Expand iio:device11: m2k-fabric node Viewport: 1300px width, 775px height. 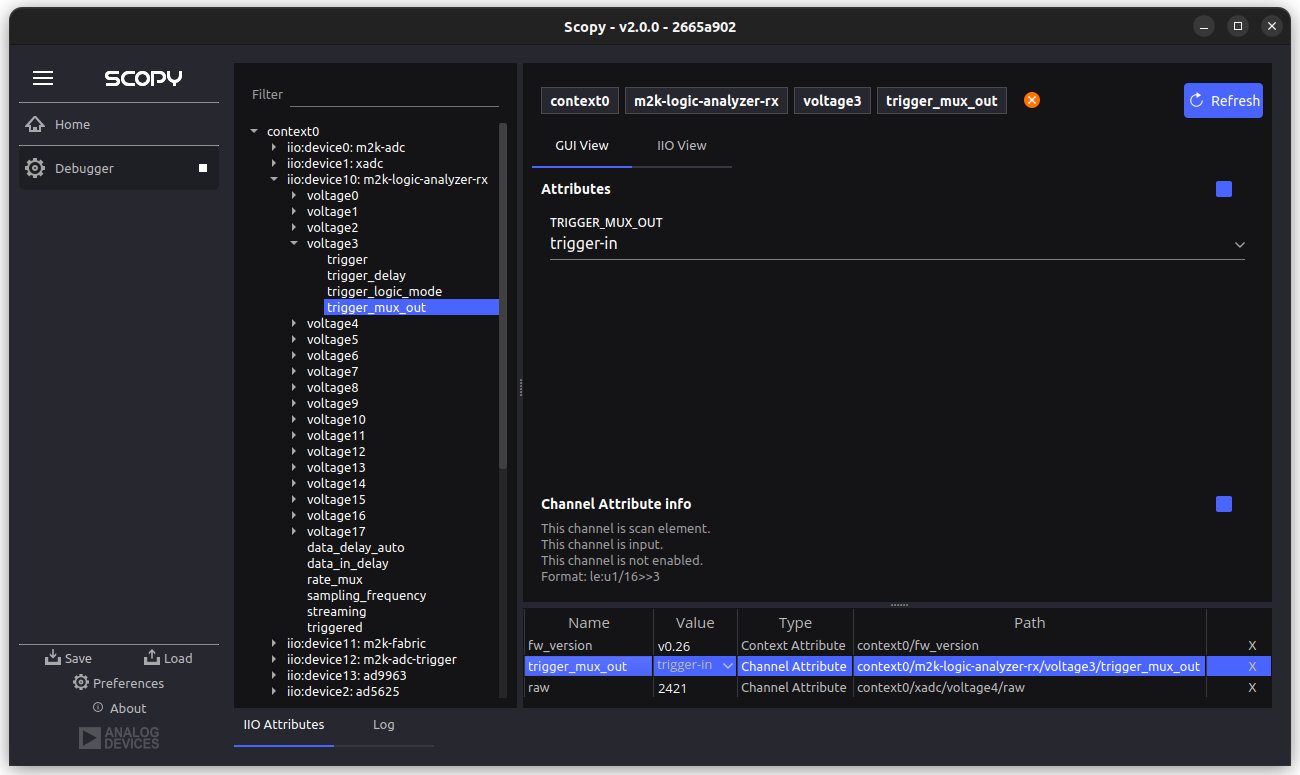click(274, 643)
